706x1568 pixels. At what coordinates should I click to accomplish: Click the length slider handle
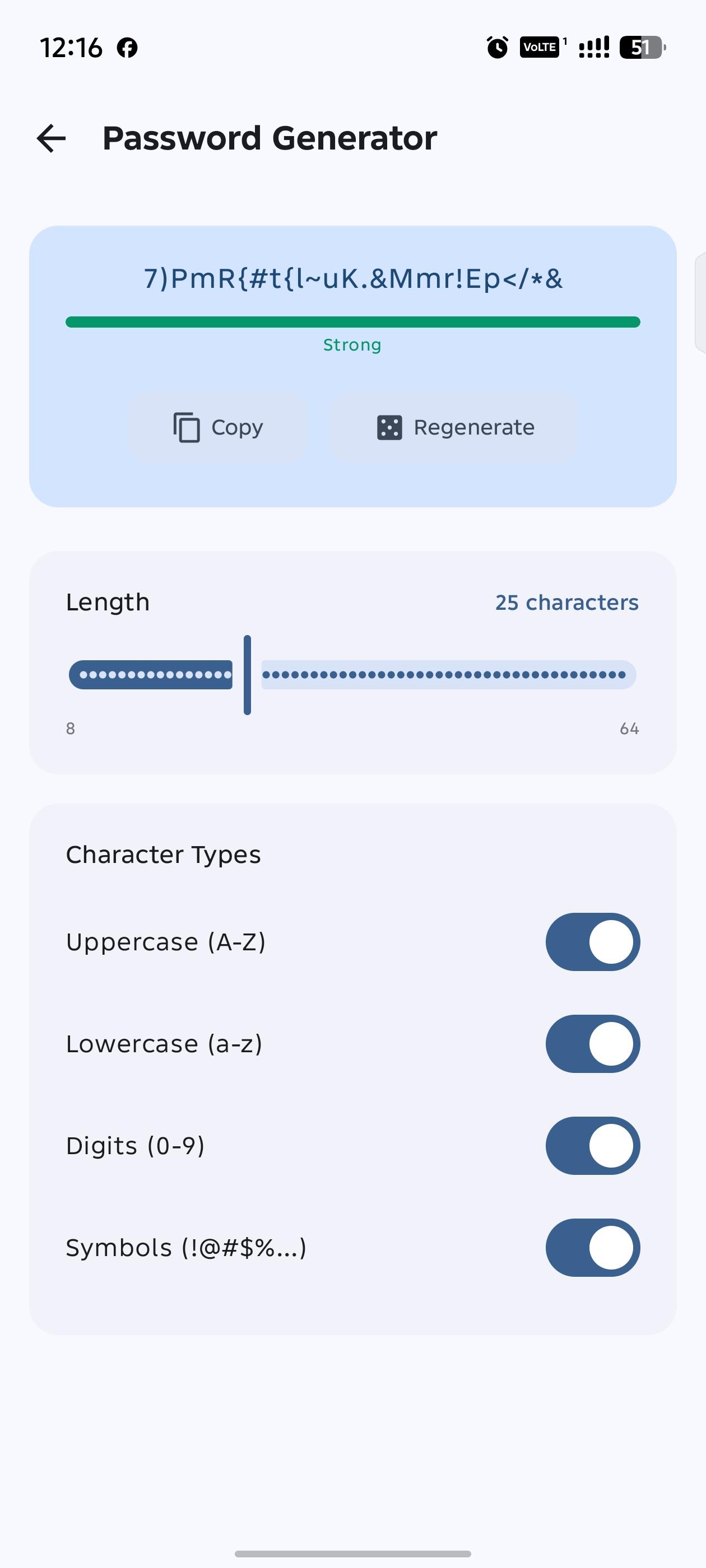point(247,674)
